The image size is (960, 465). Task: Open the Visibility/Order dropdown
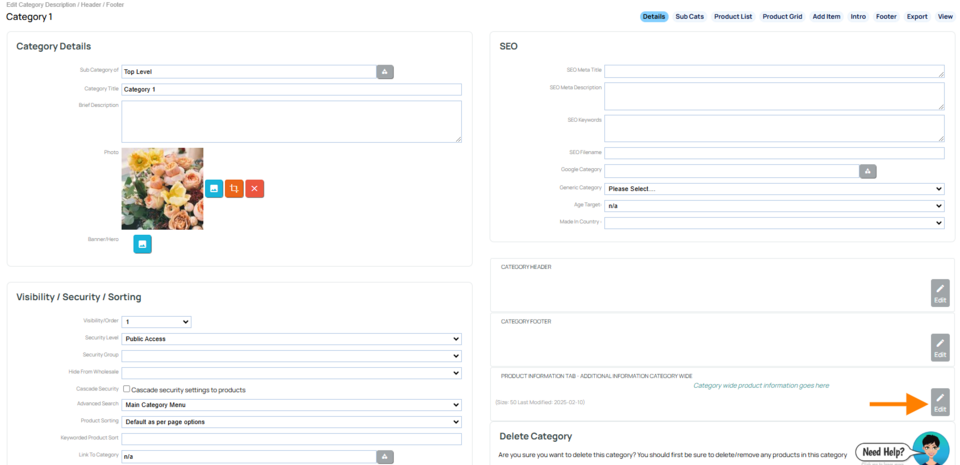click(156, 322)
